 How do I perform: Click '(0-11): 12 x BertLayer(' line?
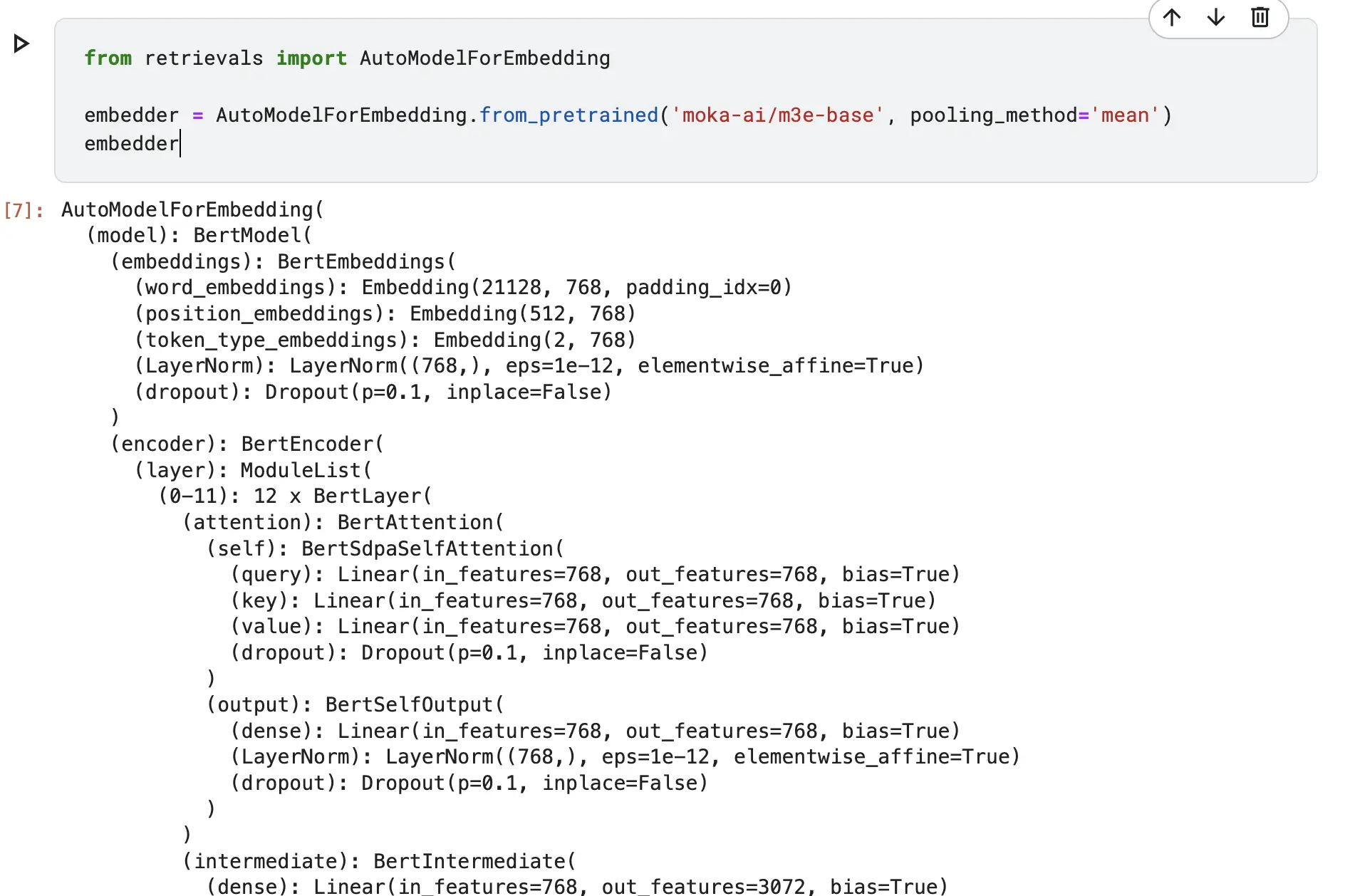pos(295,496)
